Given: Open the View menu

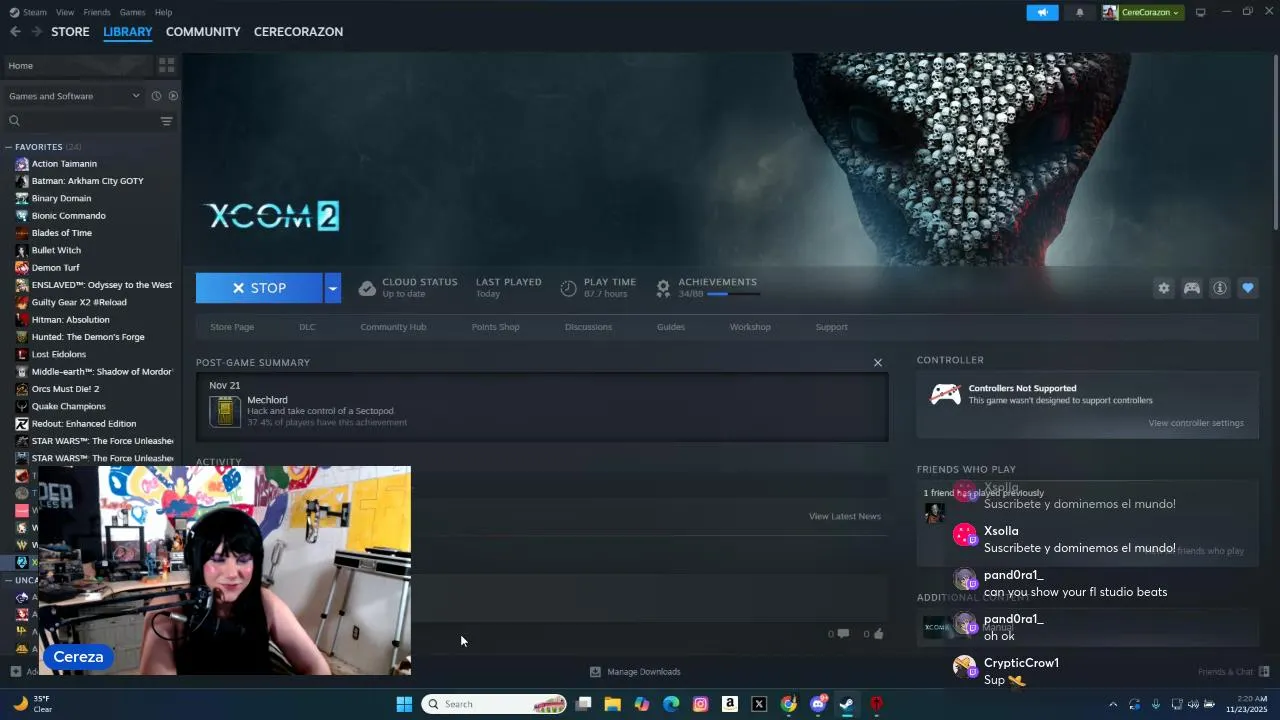Looking at the screenshot, I should click(65, 12).
